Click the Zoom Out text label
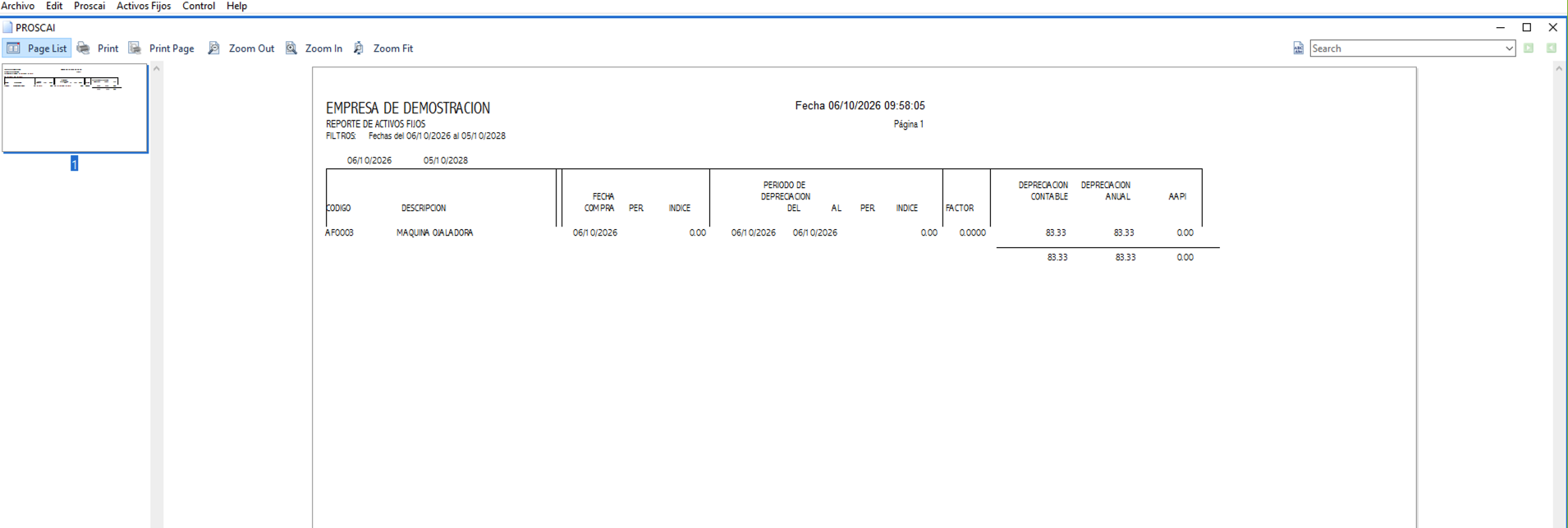1568x528 pixels. point(251,48)
